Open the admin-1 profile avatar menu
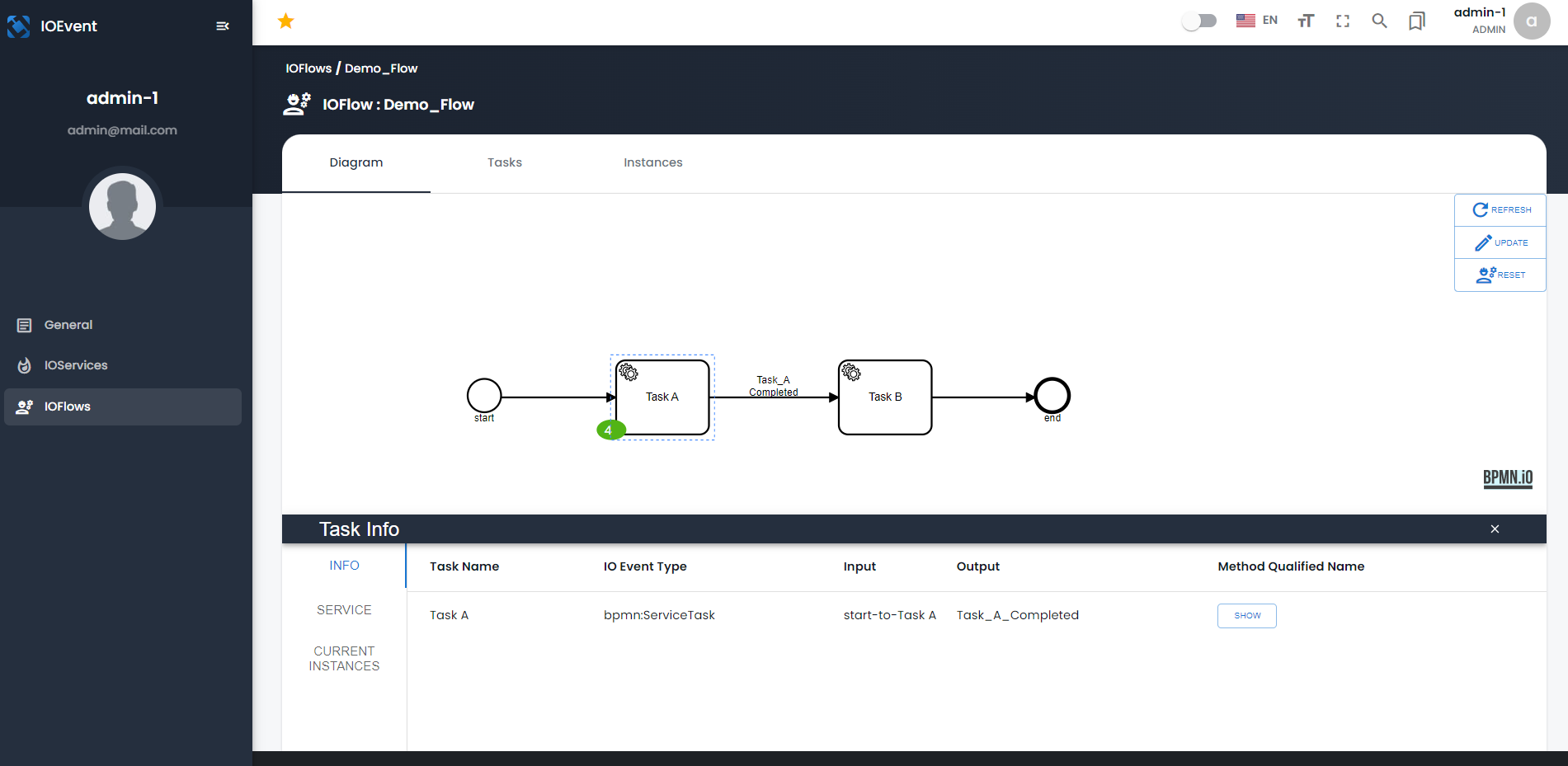 pos(1532,21)
